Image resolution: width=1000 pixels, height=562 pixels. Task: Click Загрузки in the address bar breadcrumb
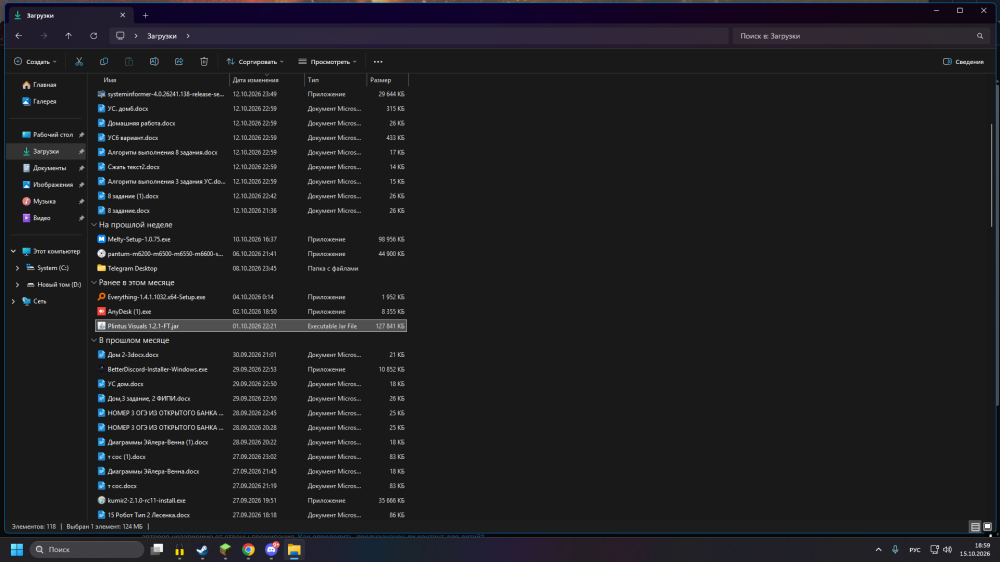click(x=162, y=36)
